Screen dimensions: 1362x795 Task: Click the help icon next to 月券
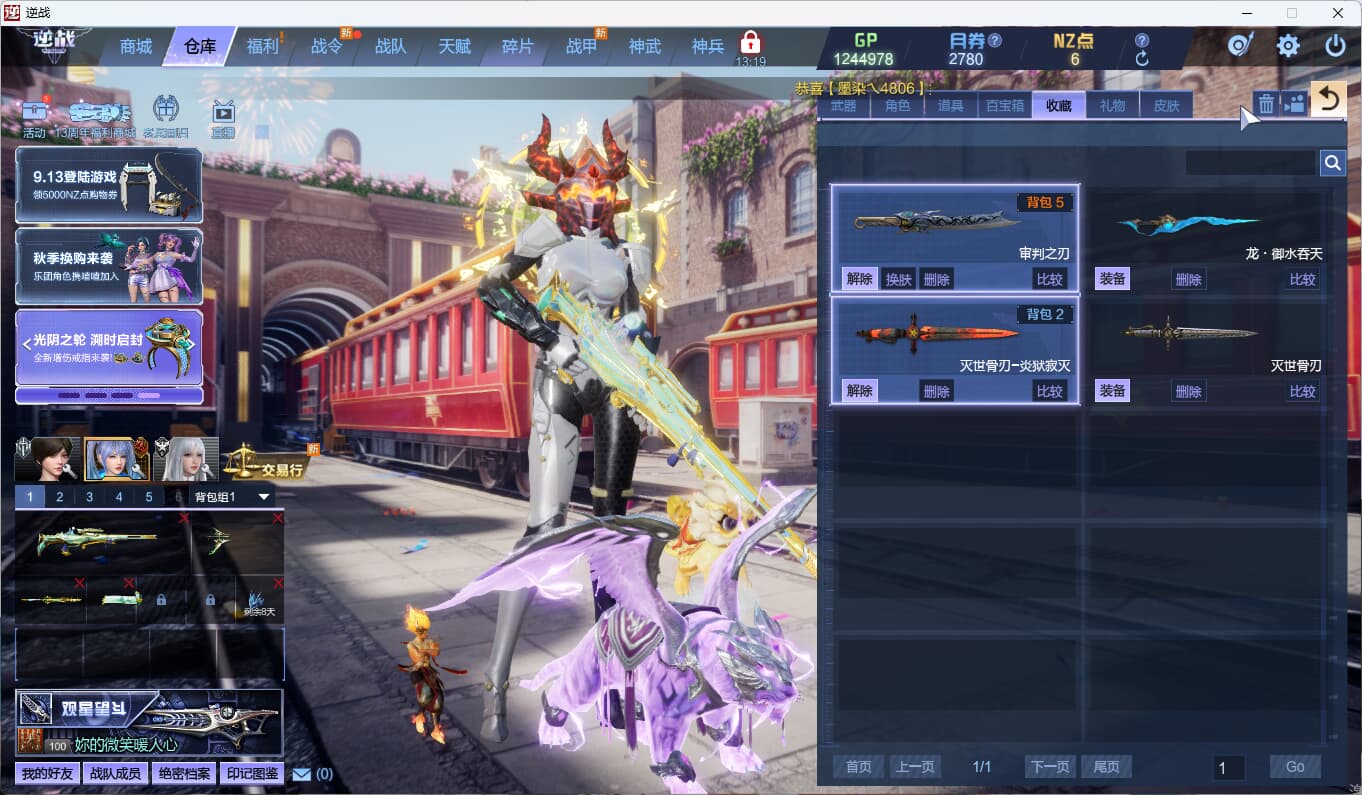(x=994, y=41)
